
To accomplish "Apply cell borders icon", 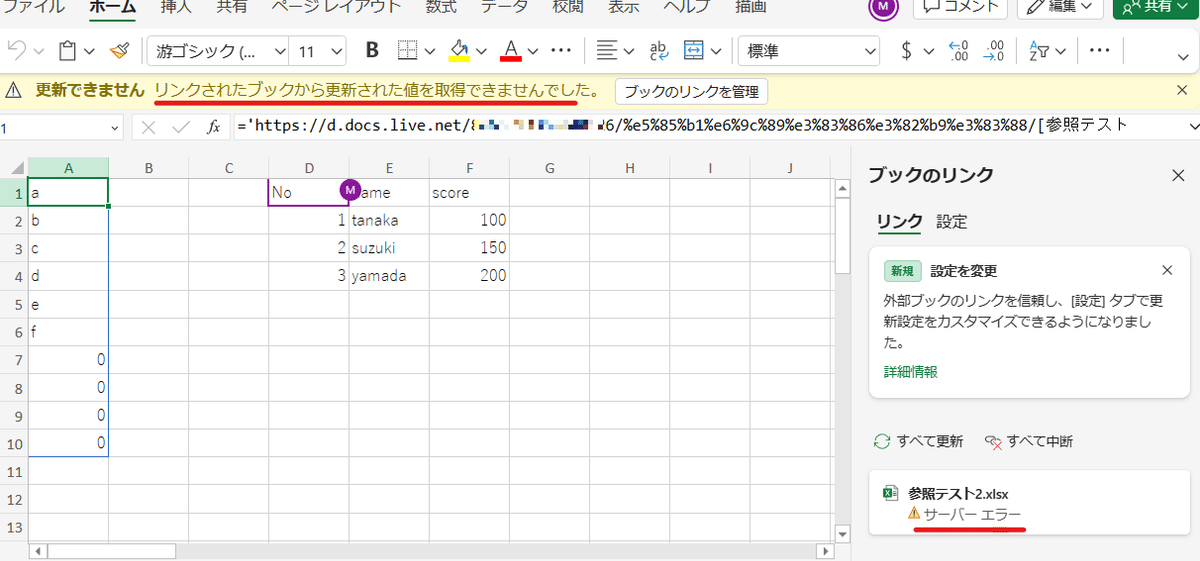I will click(407, 50).
